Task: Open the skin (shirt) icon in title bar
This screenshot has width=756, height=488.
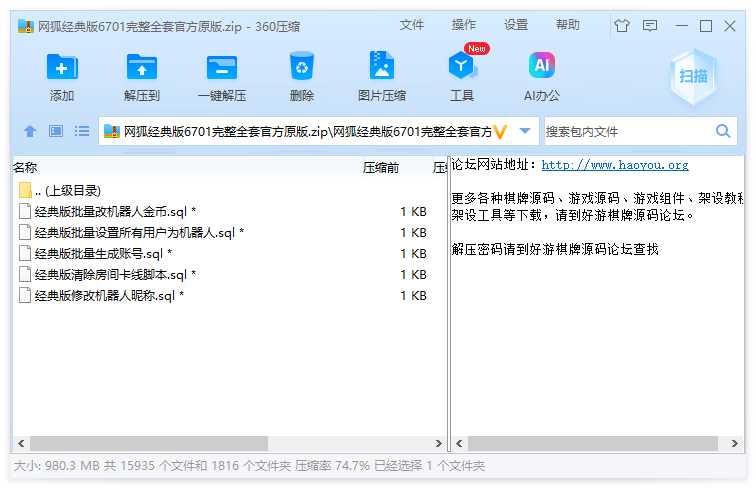Action: point(622,25)
